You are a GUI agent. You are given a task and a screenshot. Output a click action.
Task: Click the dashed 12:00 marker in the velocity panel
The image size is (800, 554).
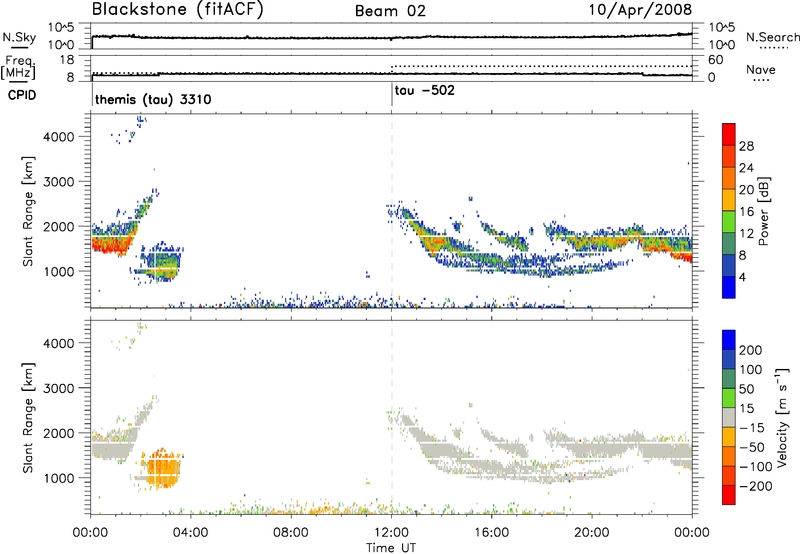coord(392,417)
